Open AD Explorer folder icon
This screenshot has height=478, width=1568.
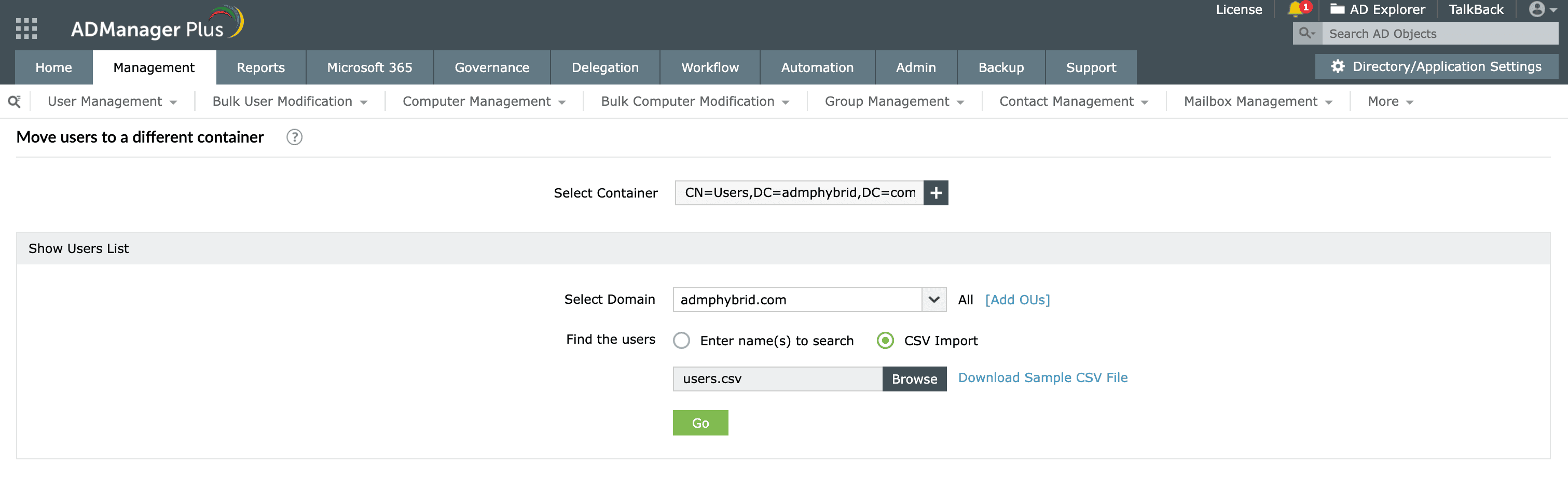click(x=1337, y=9)
